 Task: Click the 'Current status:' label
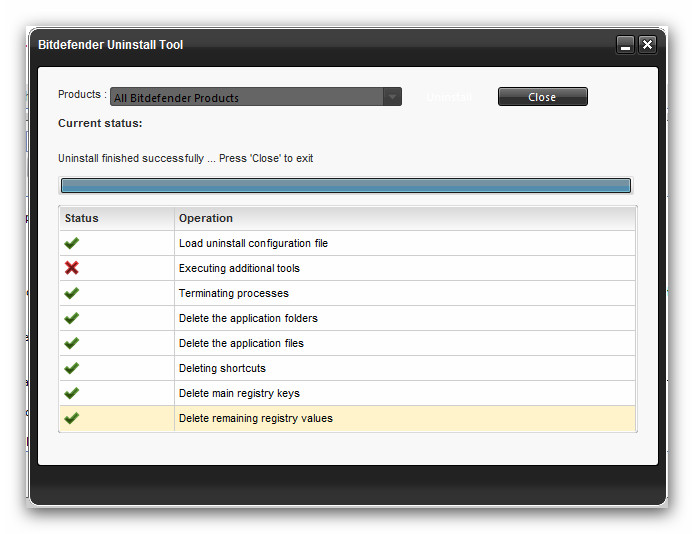click(x=100, y=123)
